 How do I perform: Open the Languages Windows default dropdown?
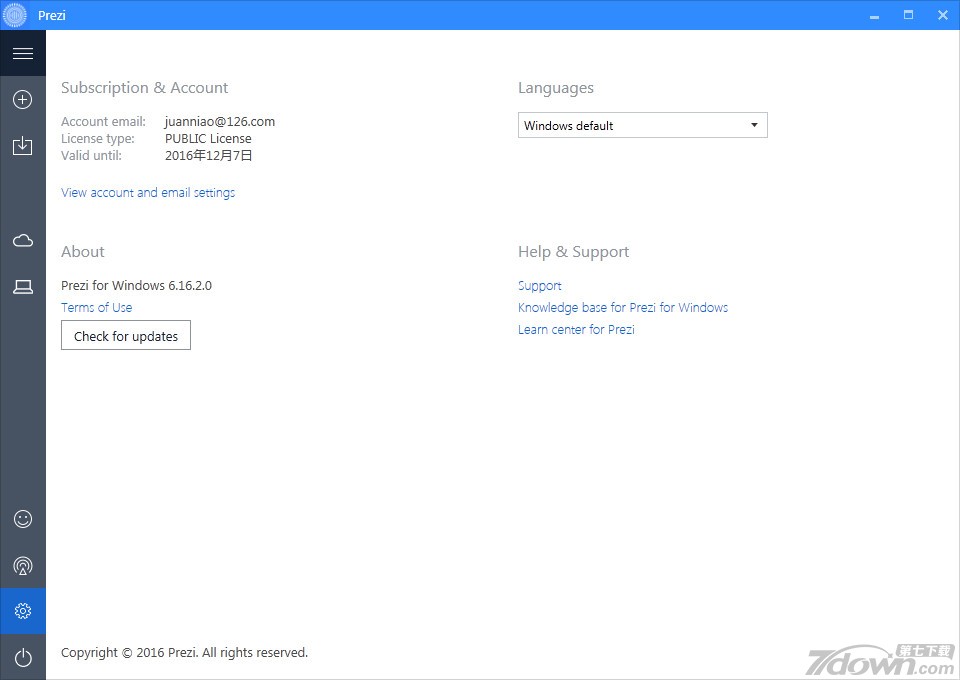pyautogui.click(x=642, y=125)
